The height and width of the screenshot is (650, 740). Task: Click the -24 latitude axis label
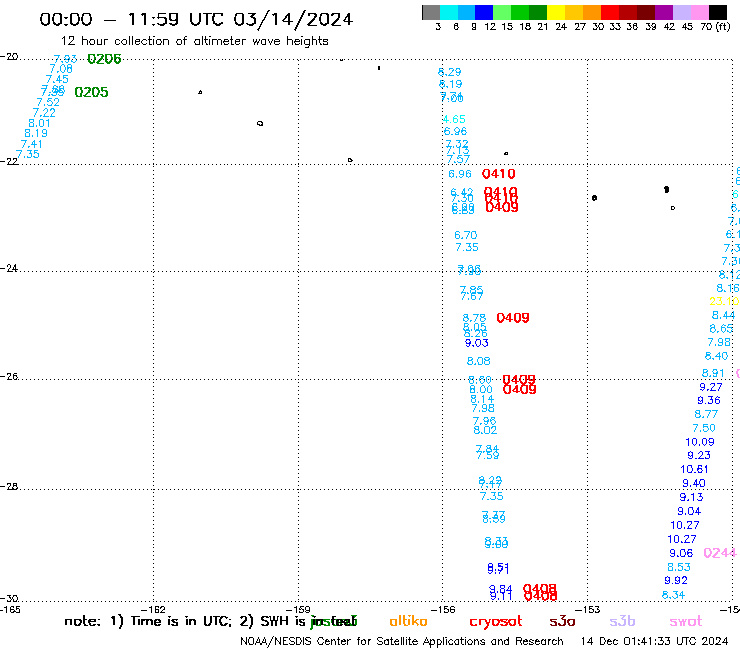(9, 268)
